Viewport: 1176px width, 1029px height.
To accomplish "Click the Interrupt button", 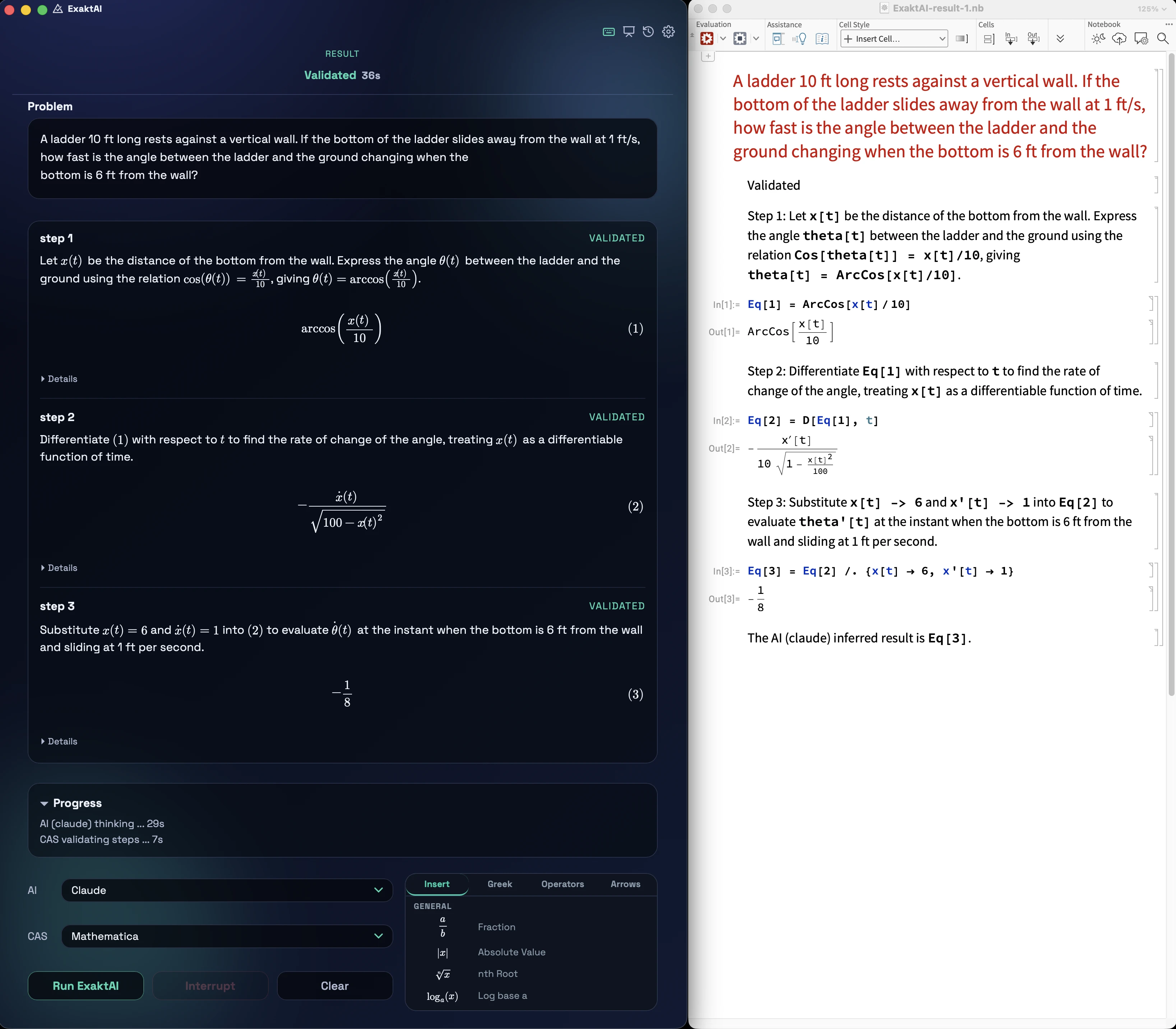I will pos(210,986).
